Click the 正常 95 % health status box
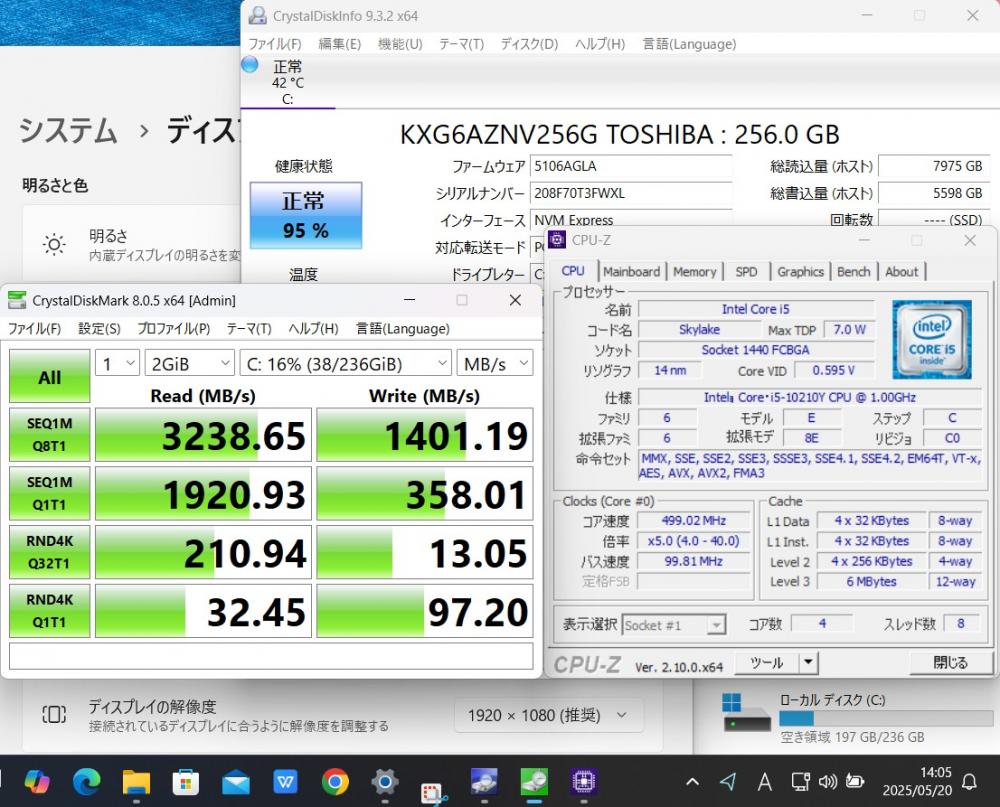The height and width of the screenshot is (807, 1000). pos(306,216)
